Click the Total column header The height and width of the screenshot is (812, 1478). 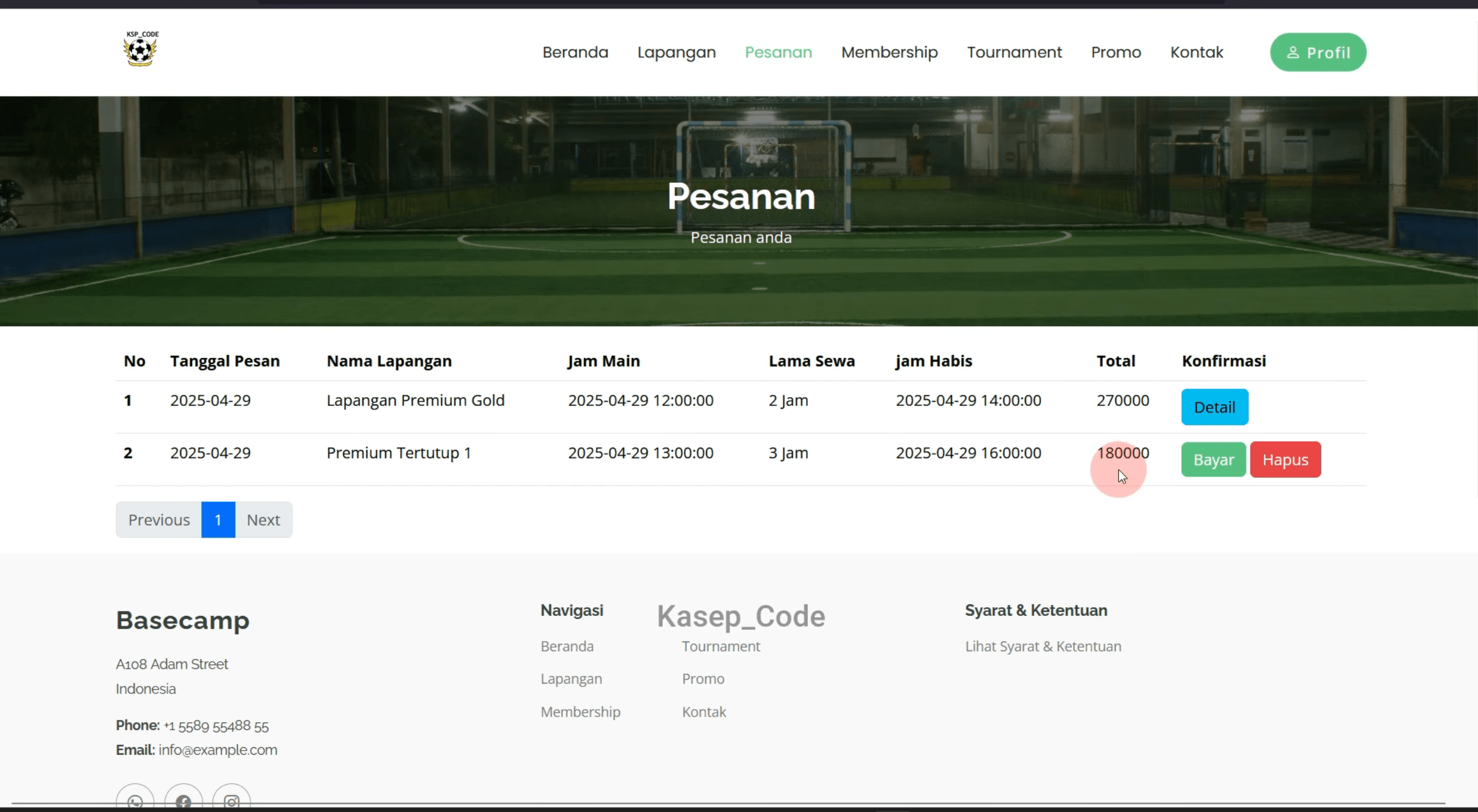pyautogui.click(x=1116, y=361)
